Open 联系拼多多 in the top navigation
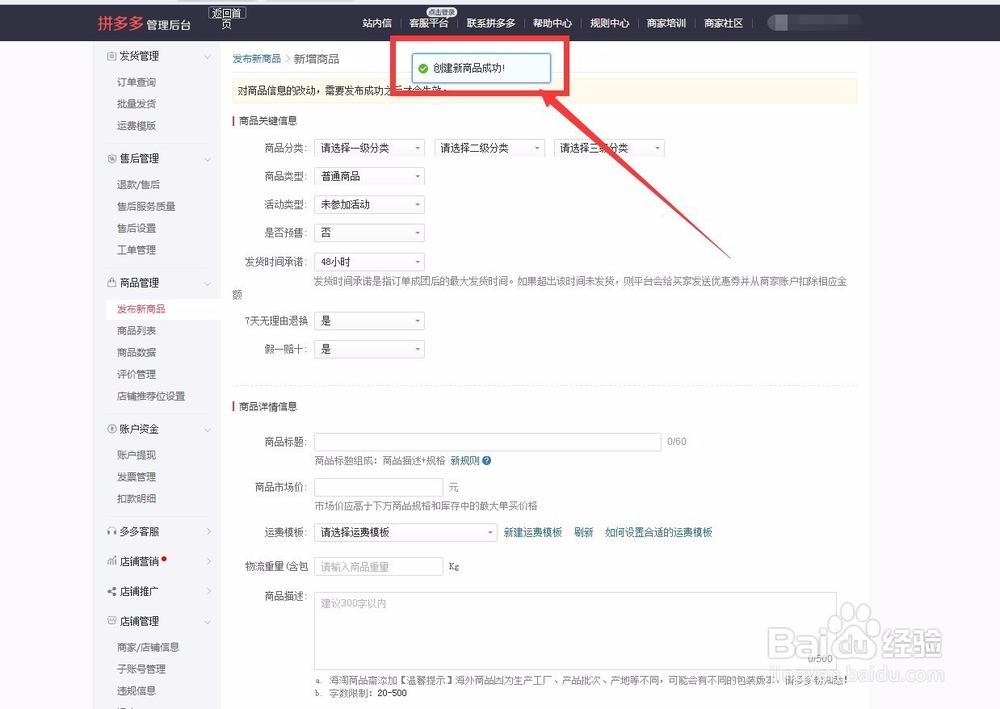This screenshot has height=709, width=1000. (490, 23)
